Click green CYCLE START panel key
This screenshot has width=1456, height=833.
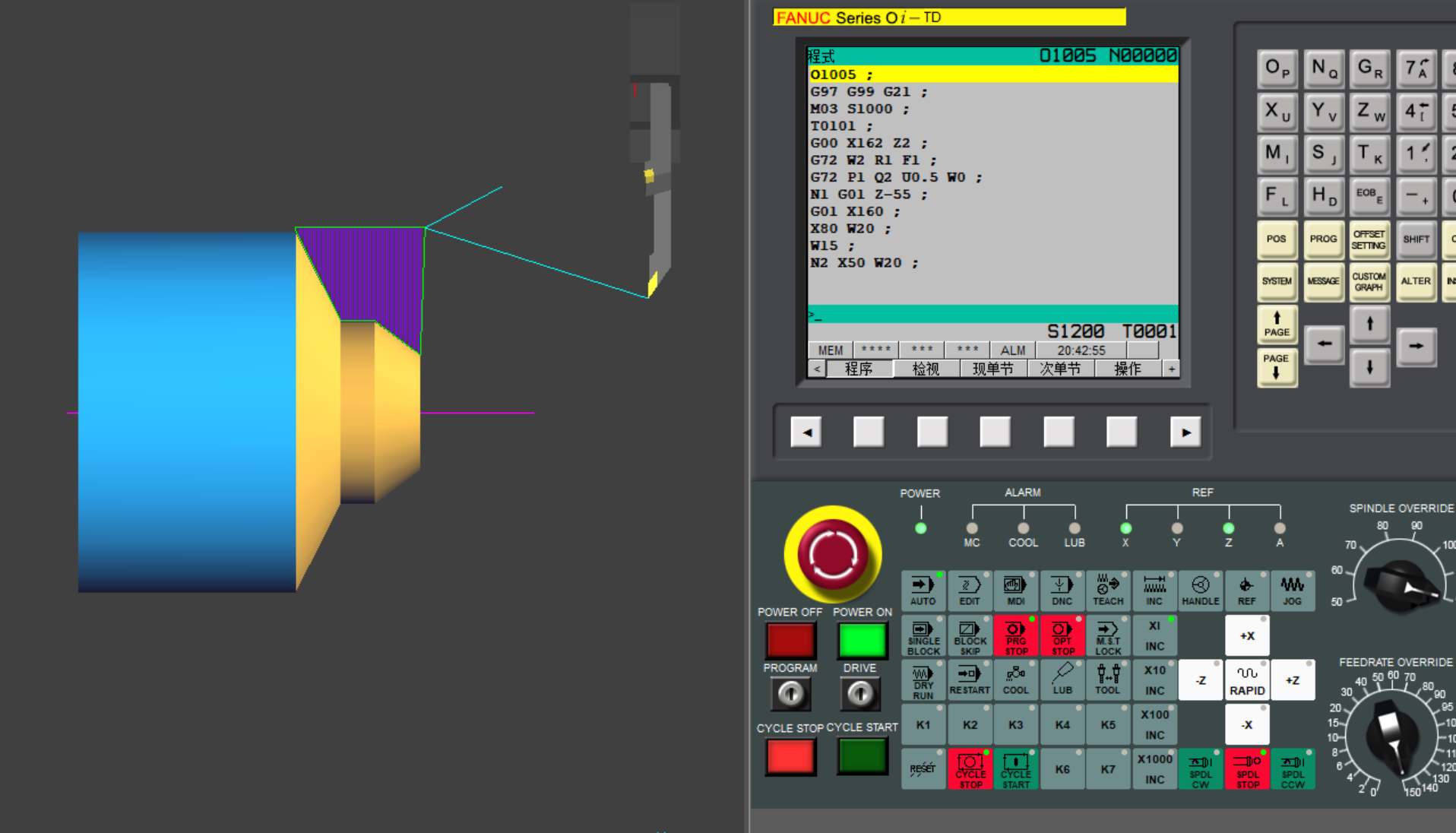point(1016,769)
